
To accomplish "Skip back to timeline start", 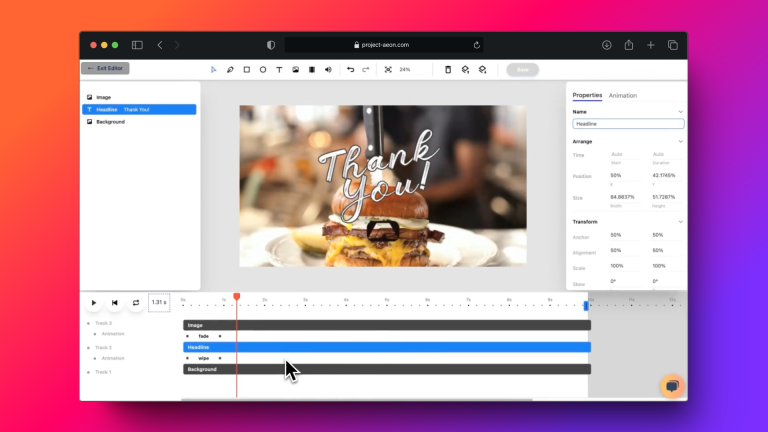I will click(x=115, y=302).
